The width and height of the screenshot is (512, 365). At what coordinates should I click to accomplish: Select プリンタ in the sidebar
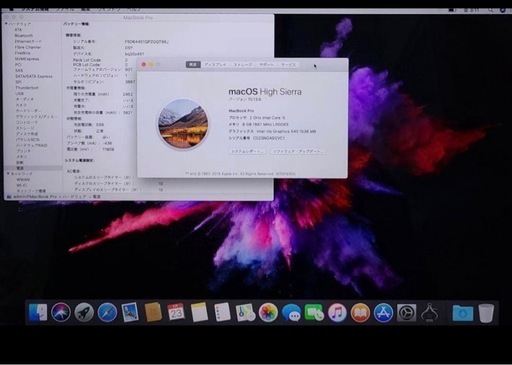click(x=23, y=151)
